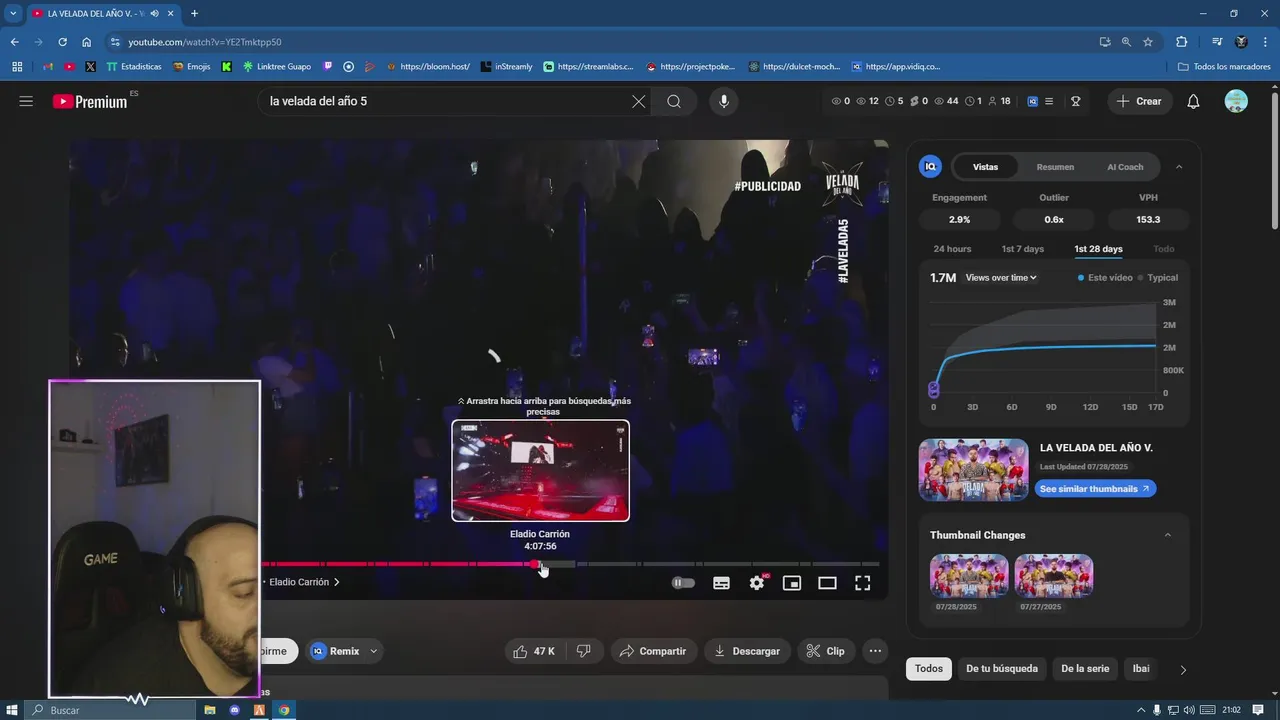Click the page vertical scrollbar
This screenshot has width=1280, height=720.
click(1274, 160)
